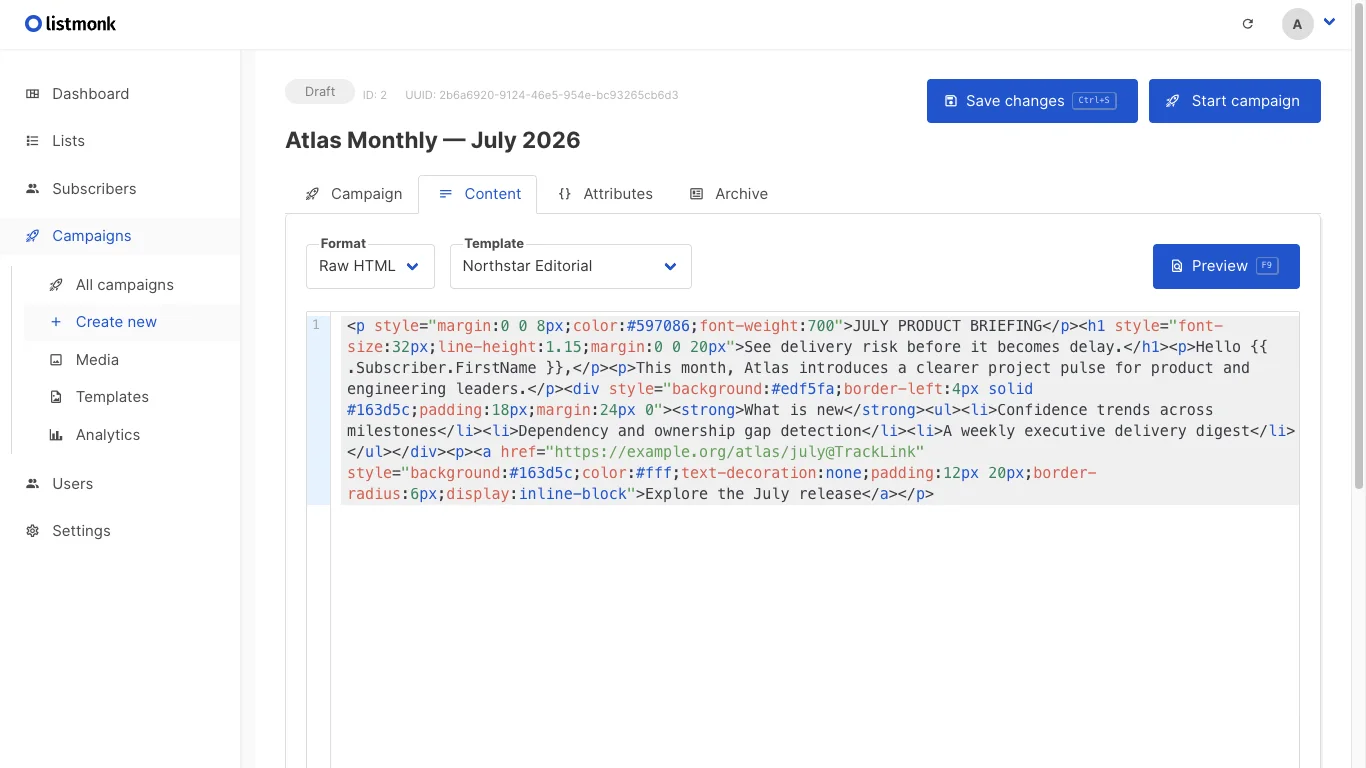Screen dimensions: 1366x768
Task: Click the Media image icon
Action: (56, 360)
